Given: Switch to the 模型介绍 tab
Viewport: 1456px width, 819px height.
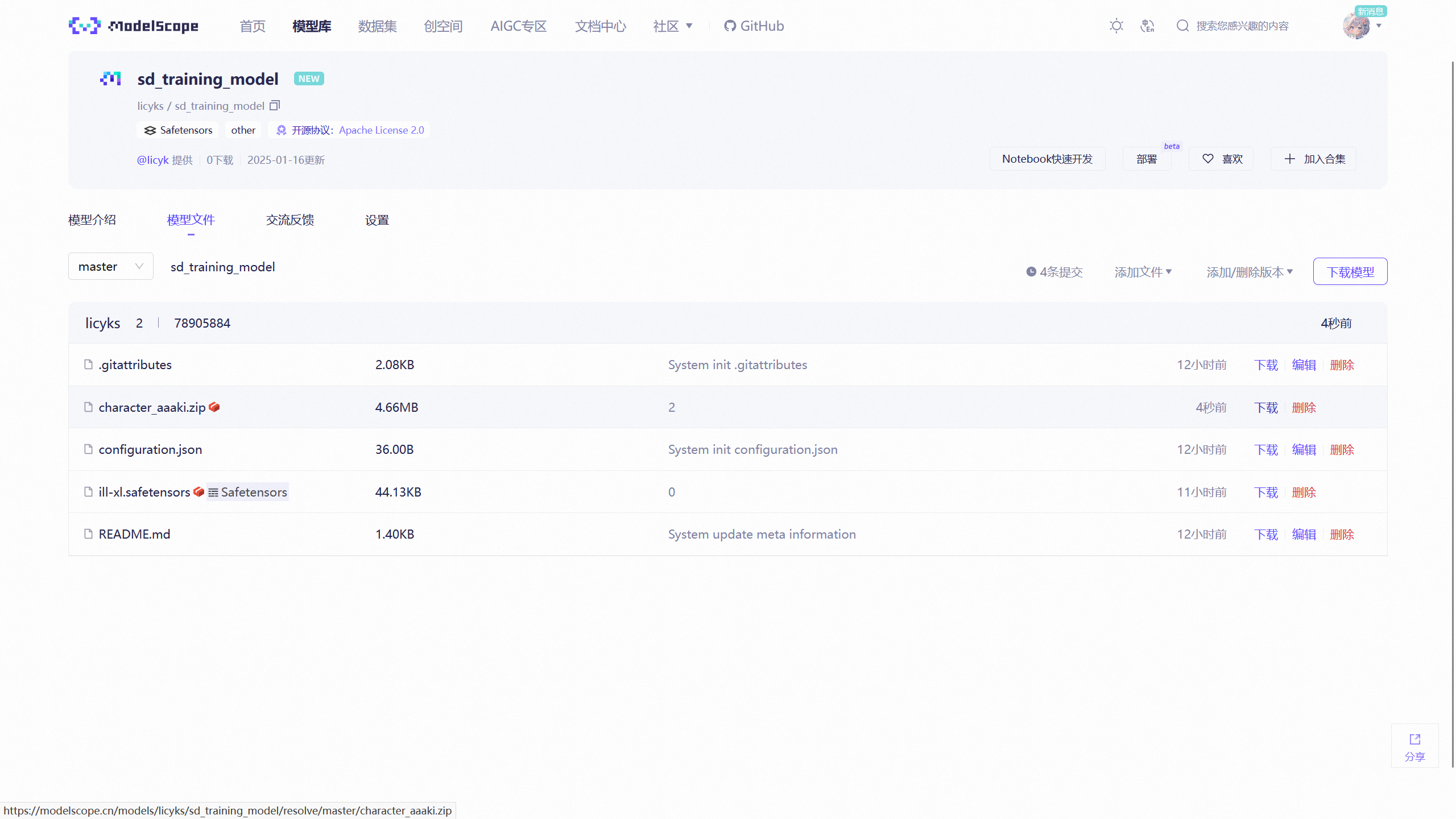Looking at the screenshot, I should coord(92,220).
